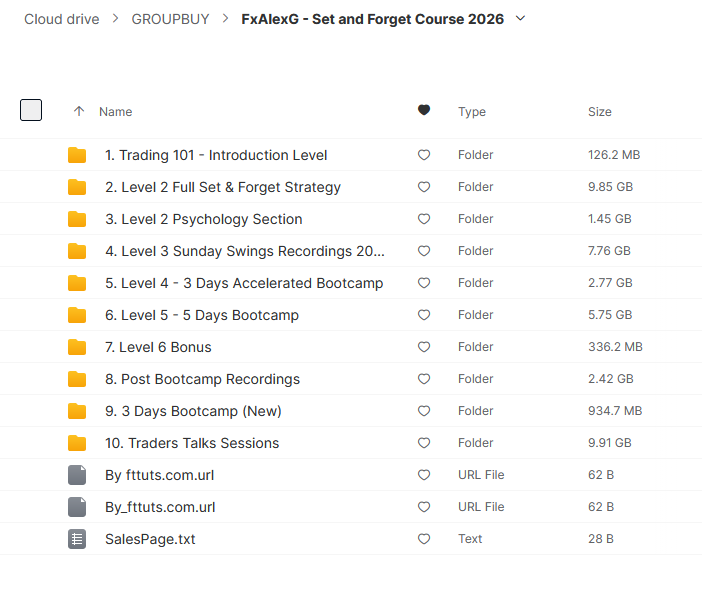Click the FxAlexG - Set and Forget Course 2026 title
This screenshot has width=702, height=605.
(372, 19)
